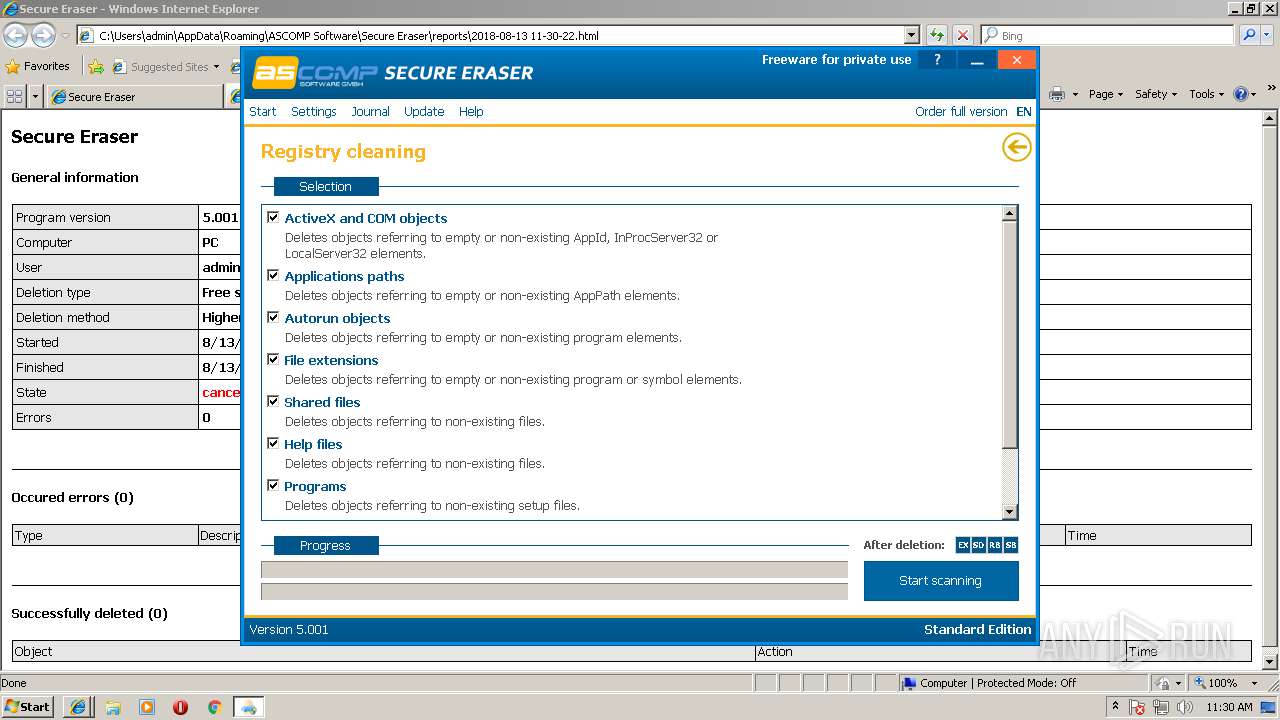Screen dimensions: 1280x720
Task: Open the Start menu item in Secure Eraser
Action: [263, 111]
